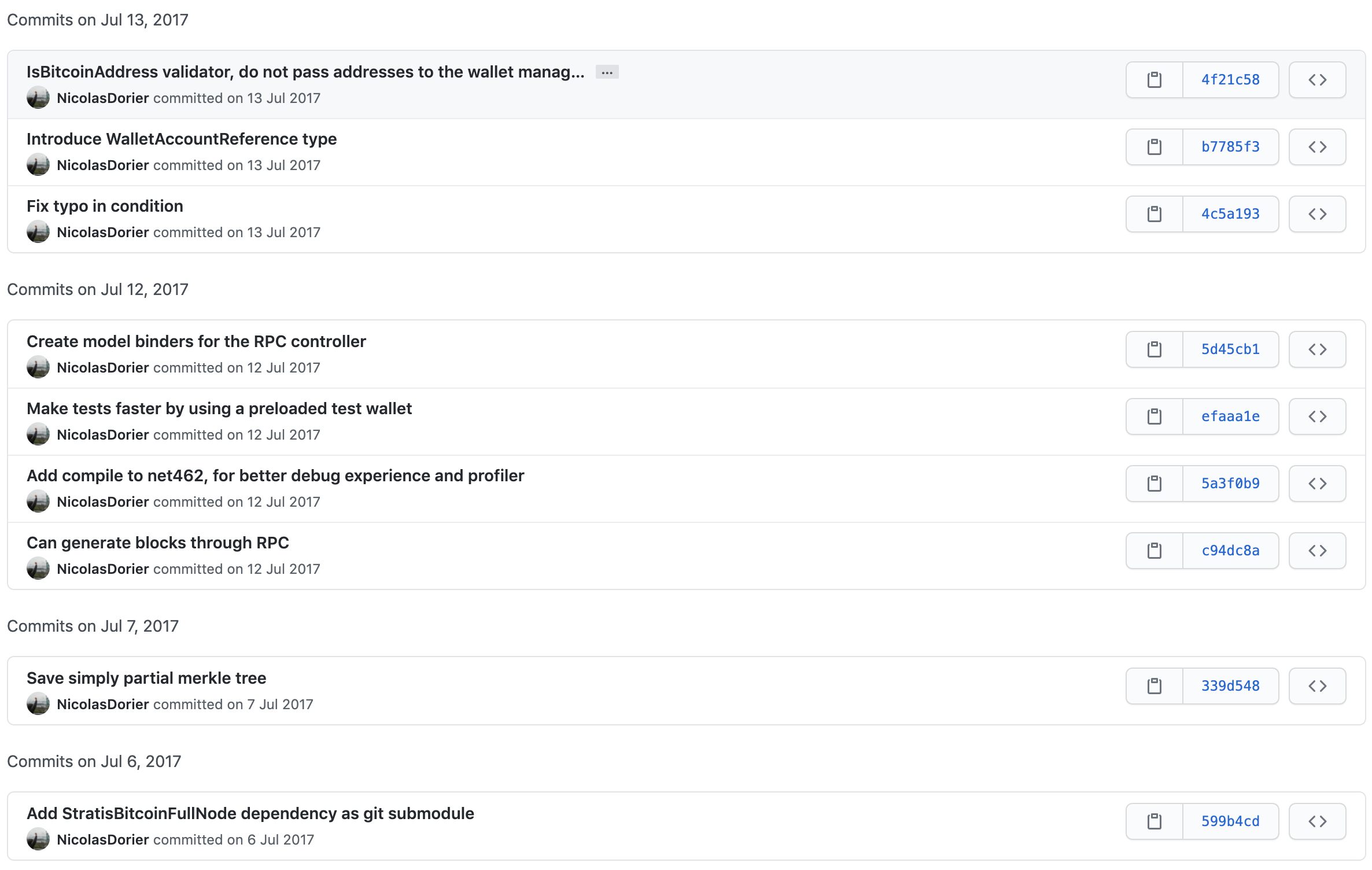Copy full SHA for commit 4f21c58

click(x=1154, y=80)
